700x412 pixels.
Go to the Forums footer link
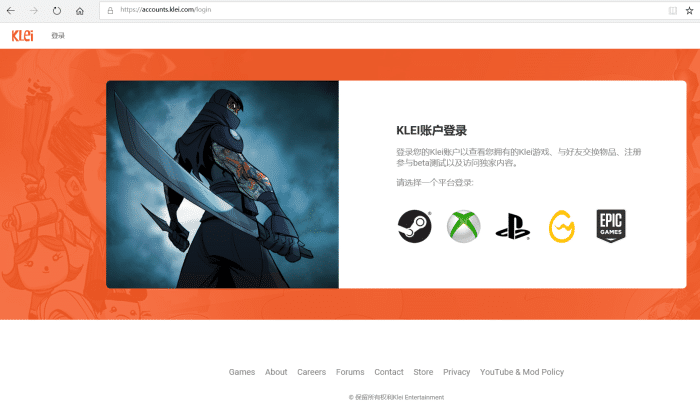pyautogui.click(x=350, y=372)
